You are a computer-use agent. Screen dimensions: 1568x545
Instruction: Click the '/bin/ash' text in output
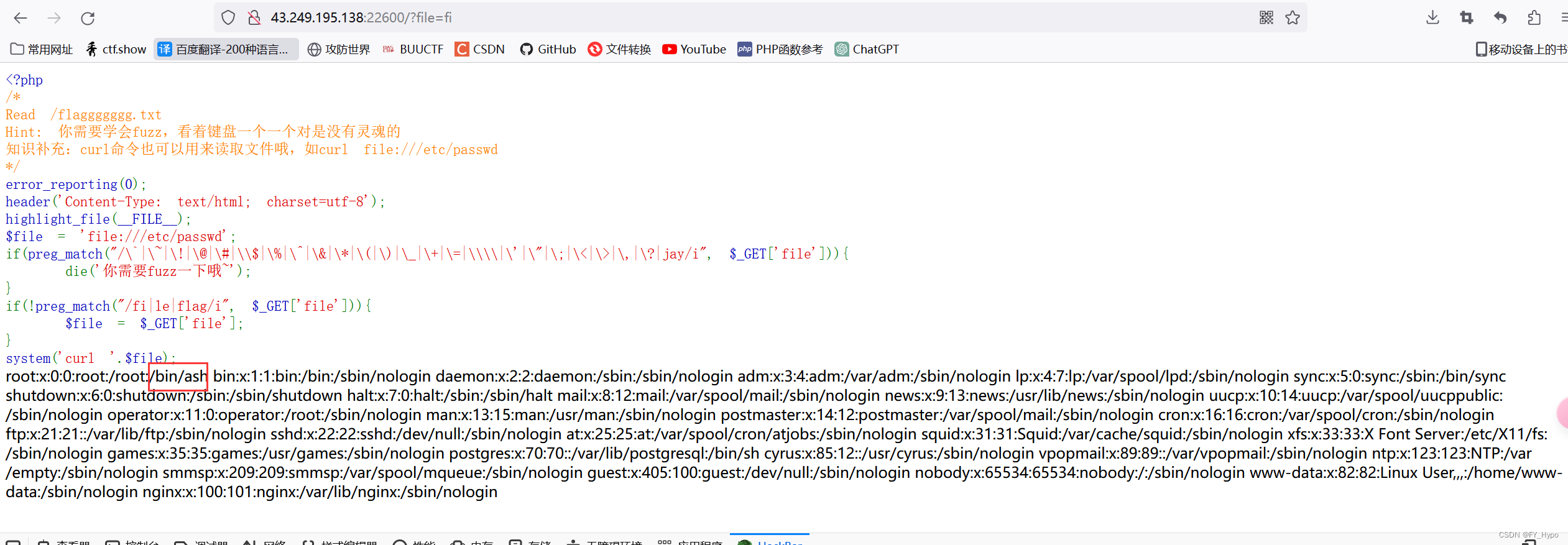coord(178,376)
